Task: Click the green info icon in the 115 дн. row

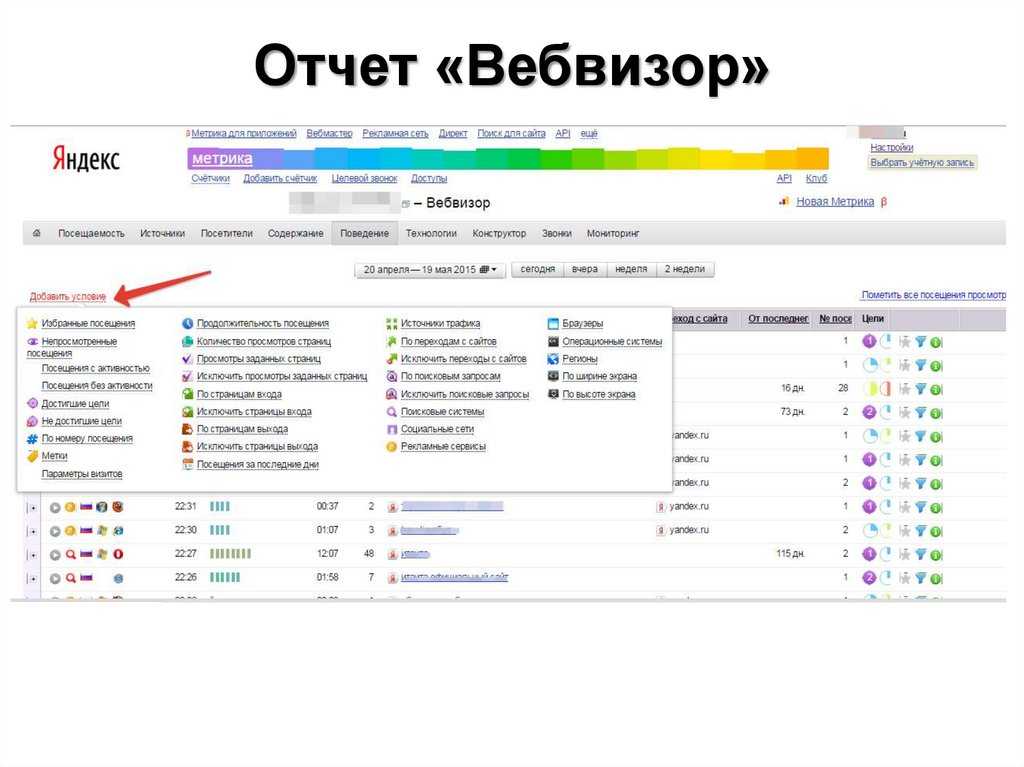Action: coord(936,555)
